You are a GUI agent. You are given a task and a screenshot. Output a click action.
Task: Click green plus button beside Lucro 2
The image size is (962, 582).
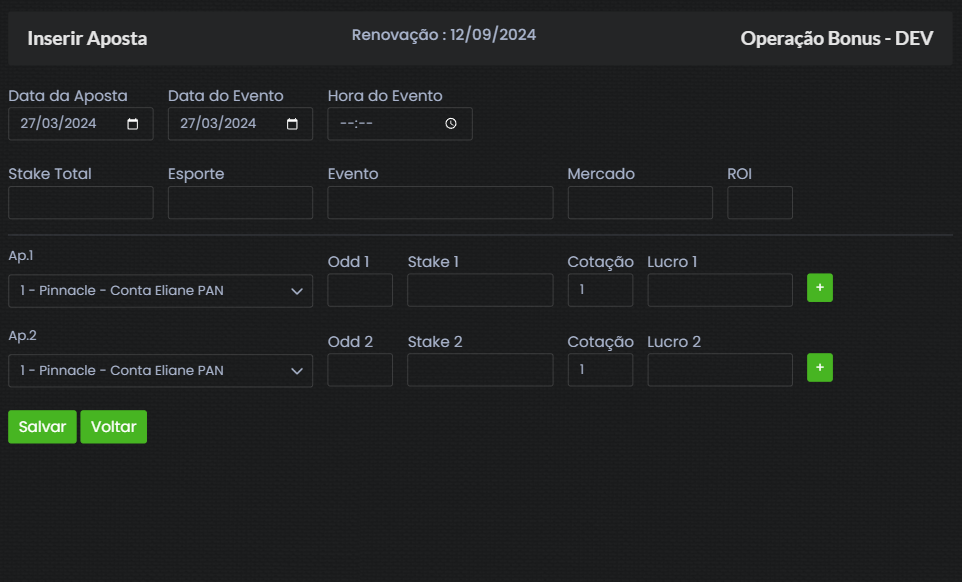click(x=820, y=368)
